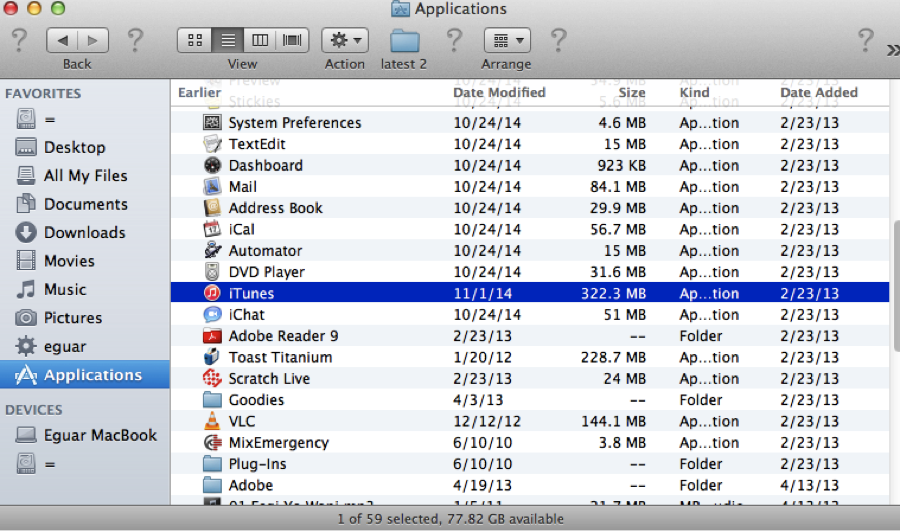Select the unnamed disk under Devices
Viewport: 900px width, 531px height.
[x=85, y=464]
